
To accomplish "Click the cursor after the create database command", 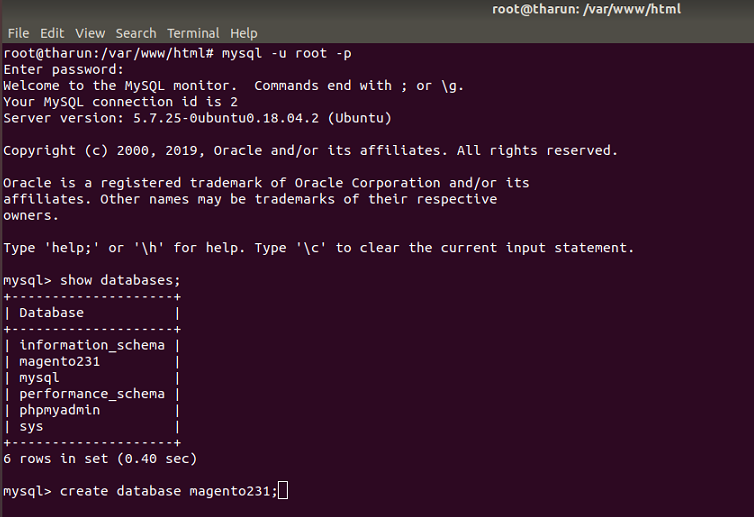I will [x=283, y=490].
